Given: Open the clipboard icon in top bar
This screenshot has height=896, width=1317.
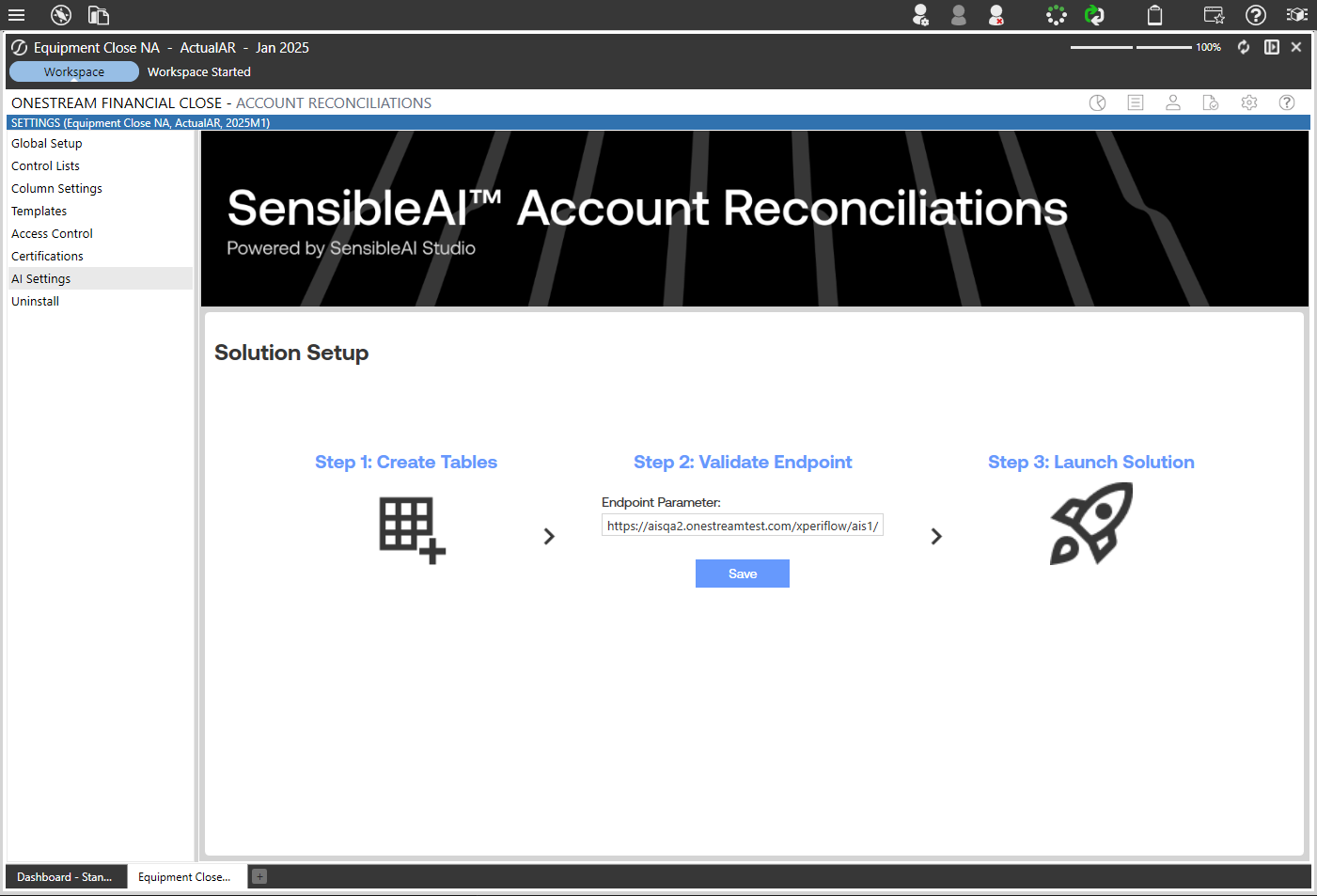Looking at the screenshot, I should pos(1155,15).
